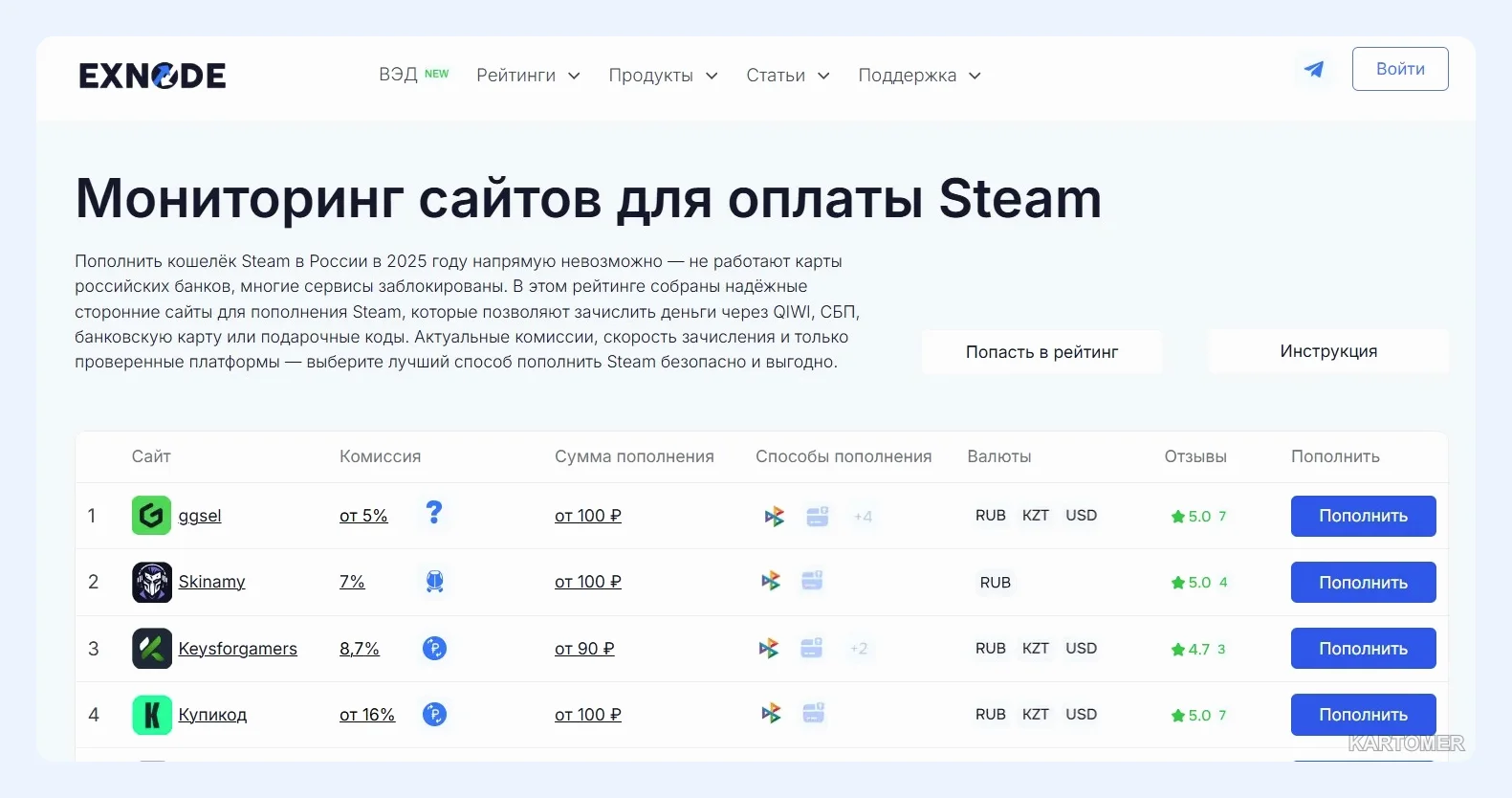This screenshot has height=798, width=1512.
Task: Click the question mark icon in ggsel row
Action: pos(434,513)
